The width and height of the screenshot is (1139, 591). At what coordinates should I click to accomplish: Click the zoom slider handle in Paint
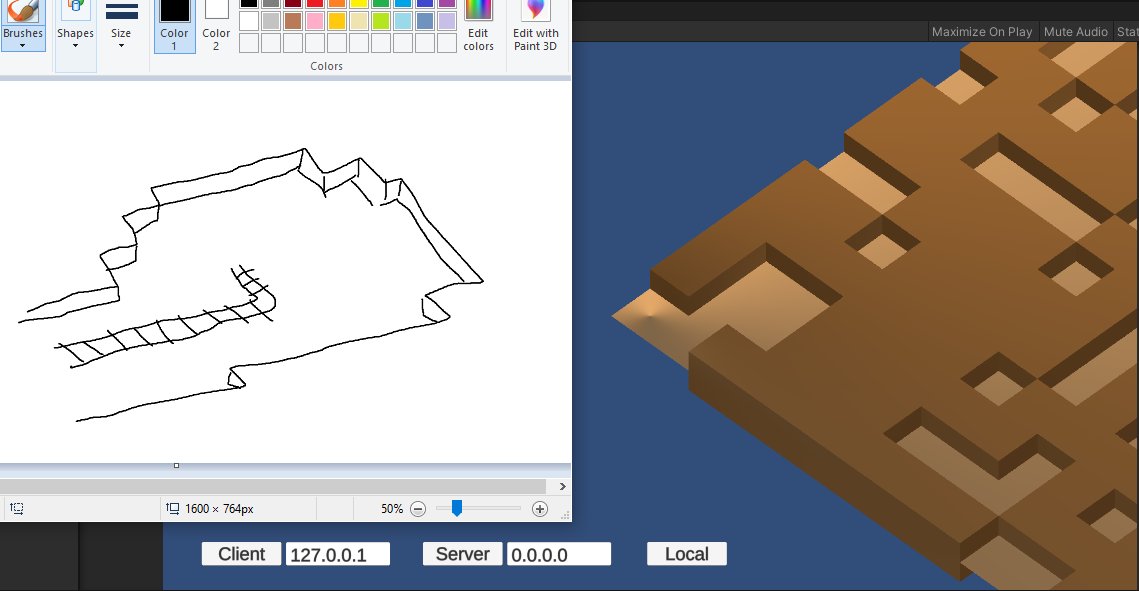click(x=457, y=508)
